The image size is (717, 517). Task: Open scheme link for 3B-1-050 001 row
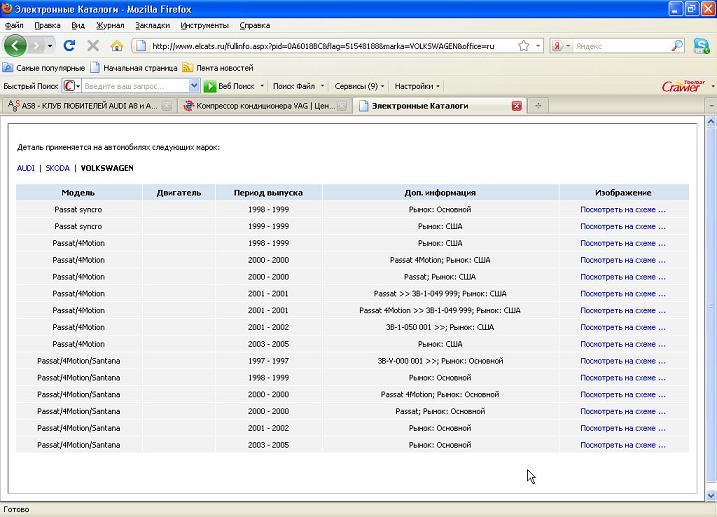(x=623, y=327)
